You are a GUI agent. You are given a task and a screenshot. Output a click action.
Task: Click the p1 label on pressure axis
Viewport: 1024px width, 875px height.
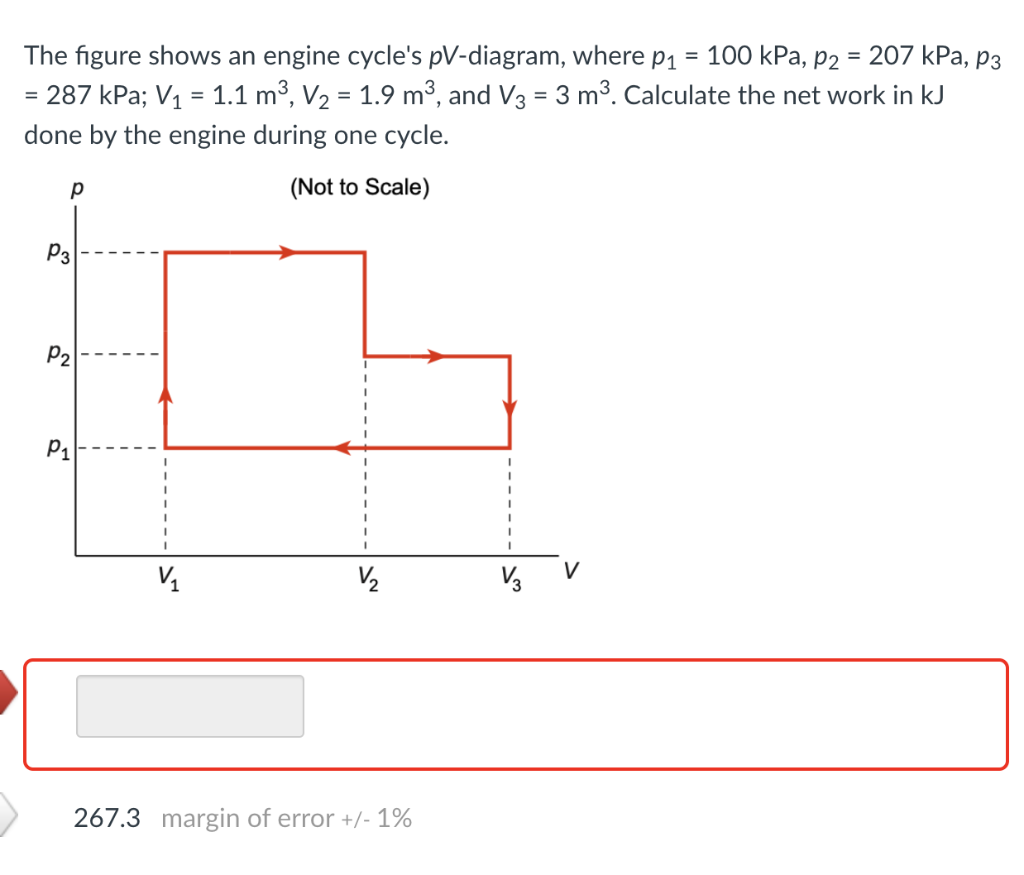[55, 448]
